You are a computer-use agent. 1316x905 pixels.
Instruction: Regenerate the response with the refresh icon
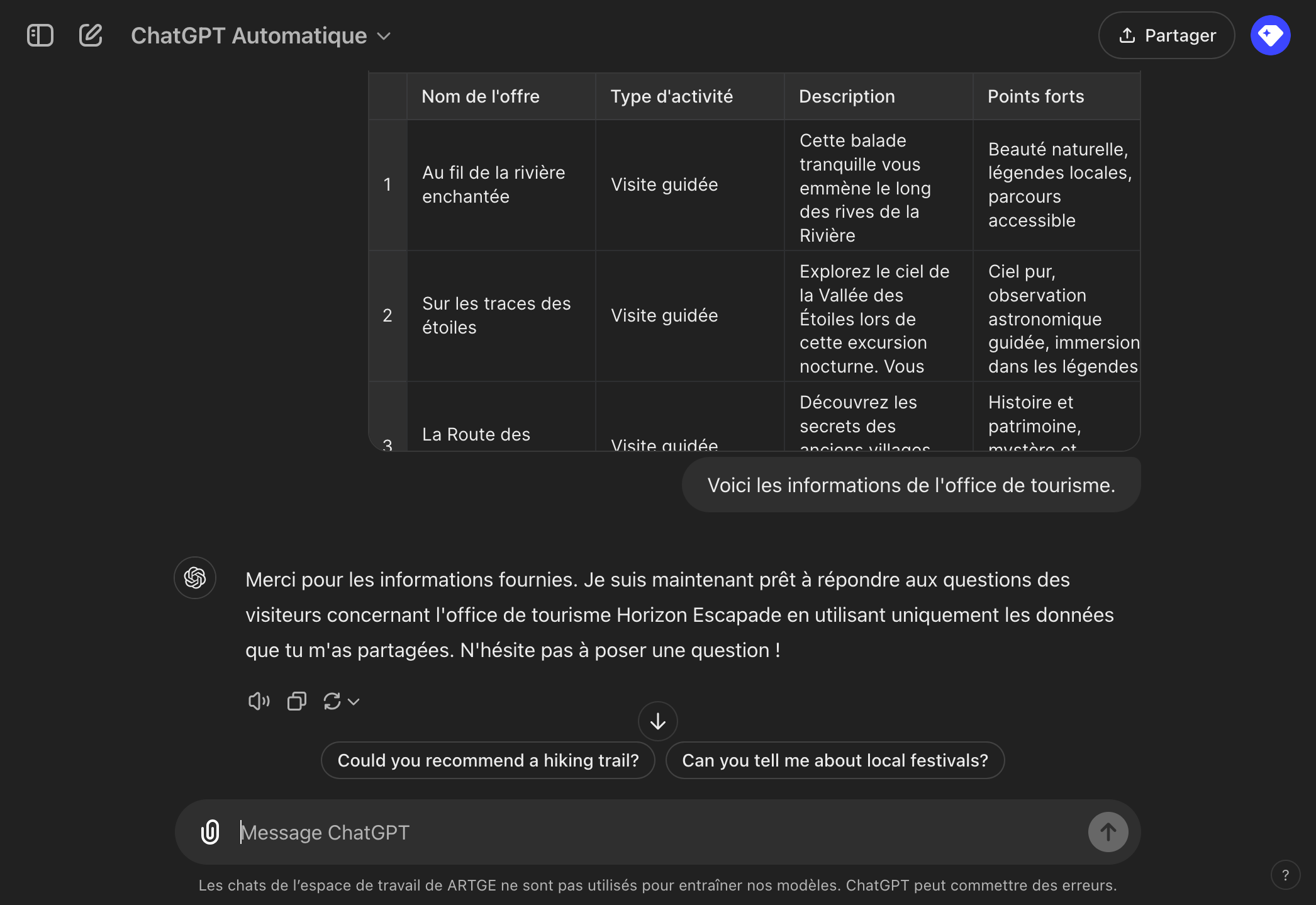click(x=332, y=701)
